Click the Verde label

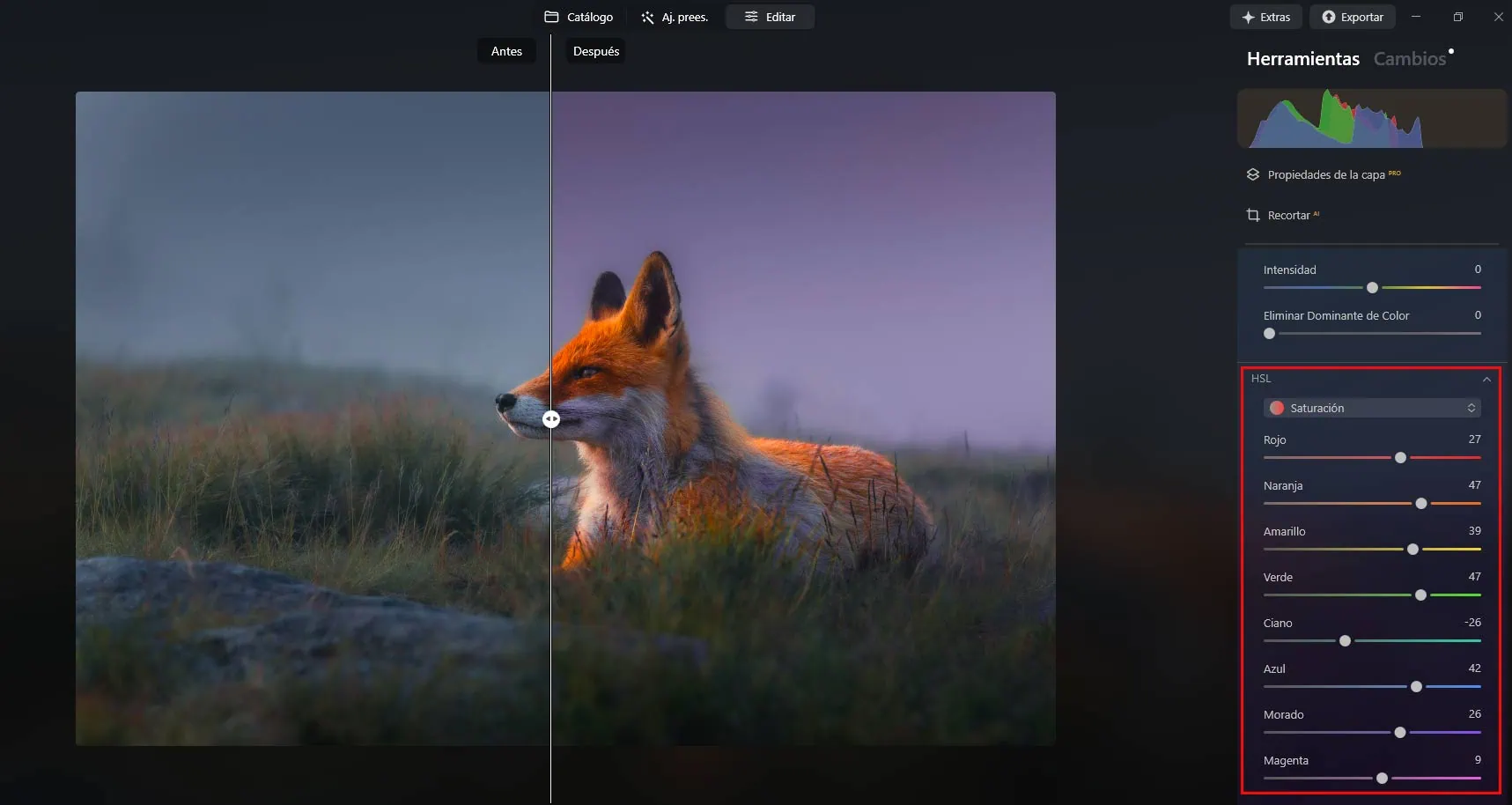(x=1278, y=578)
